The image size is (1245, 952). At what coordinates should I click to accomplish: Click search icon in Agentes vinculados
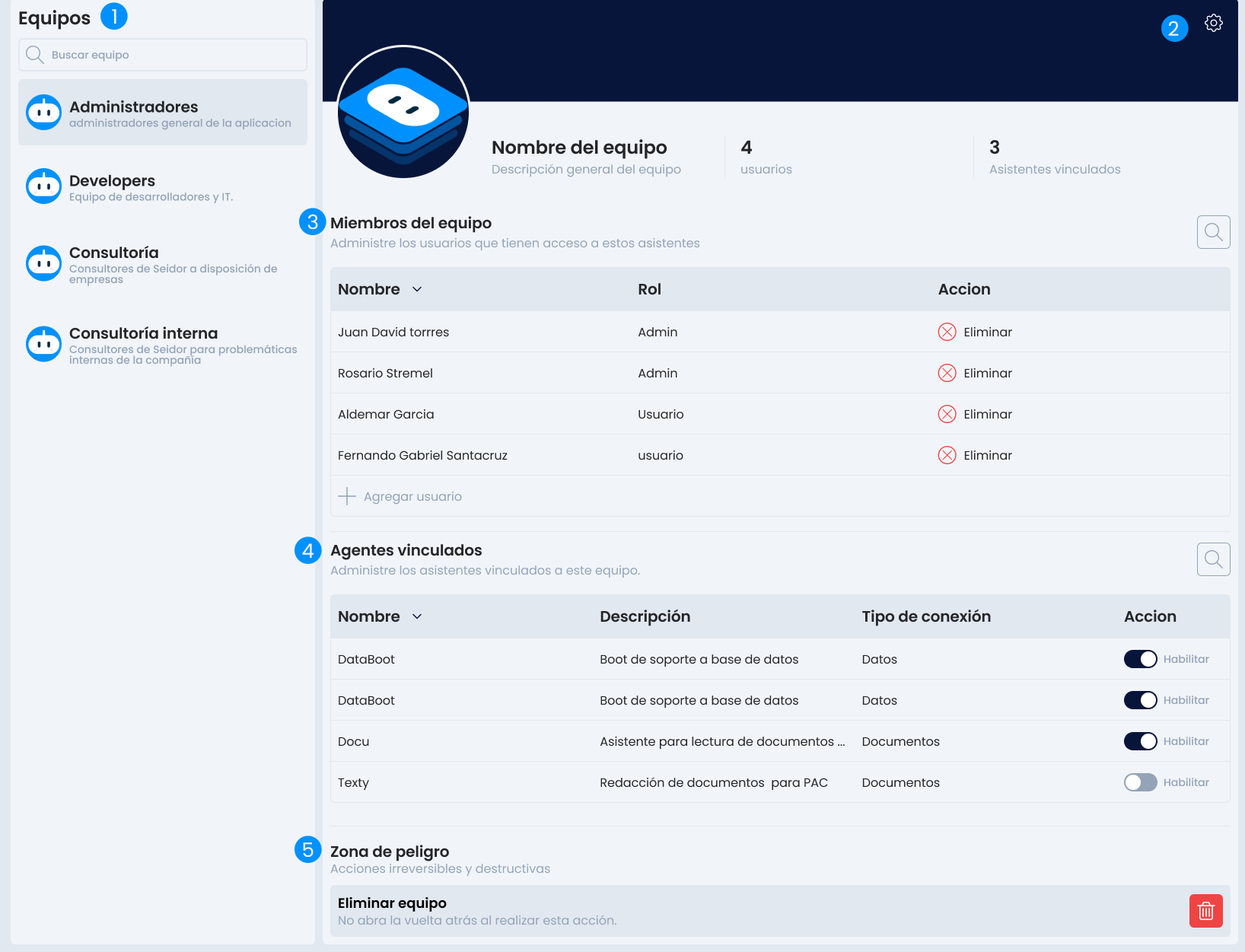[1213, 559]
